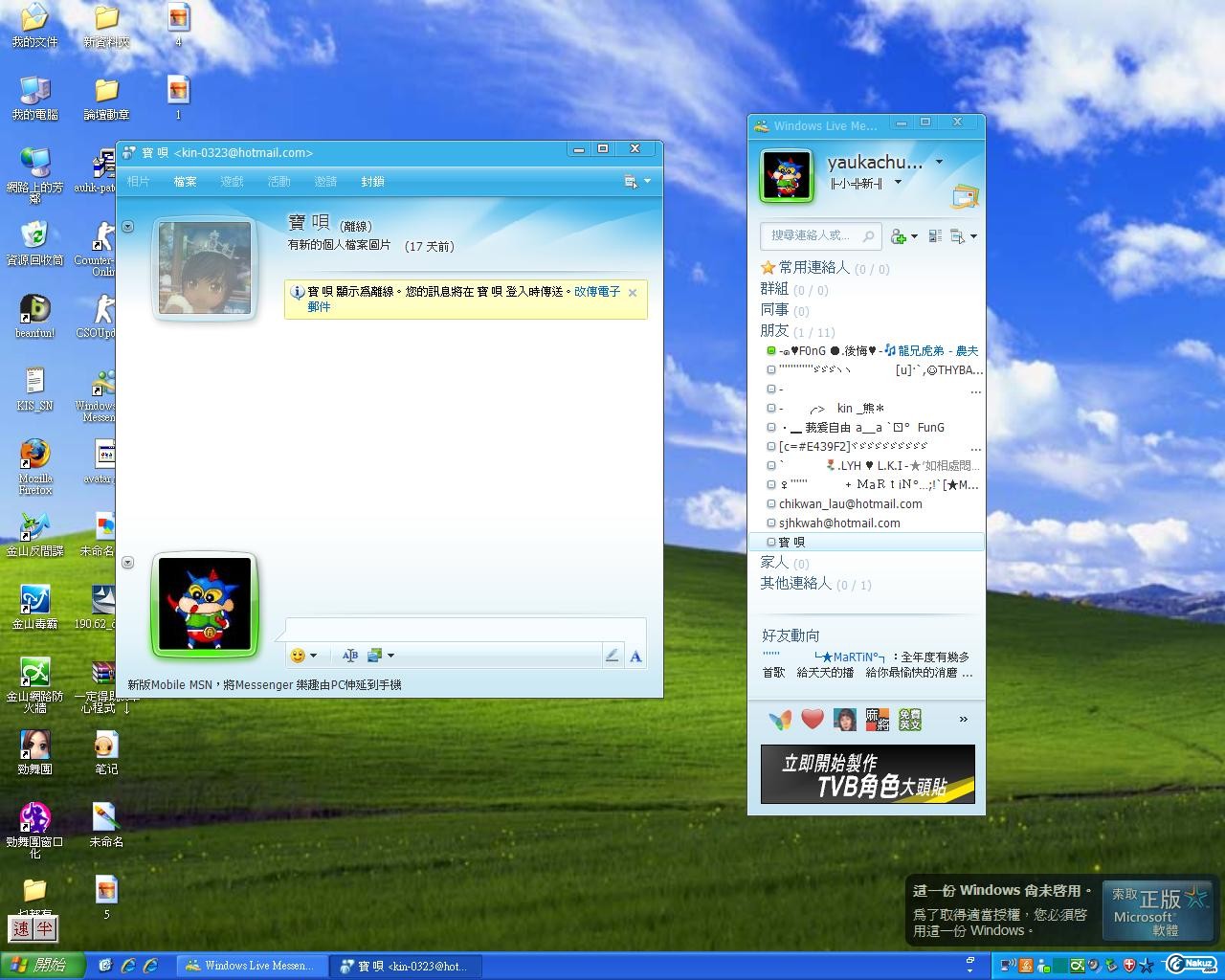Select the online contact F0nG 後悔

click(874, 350)
